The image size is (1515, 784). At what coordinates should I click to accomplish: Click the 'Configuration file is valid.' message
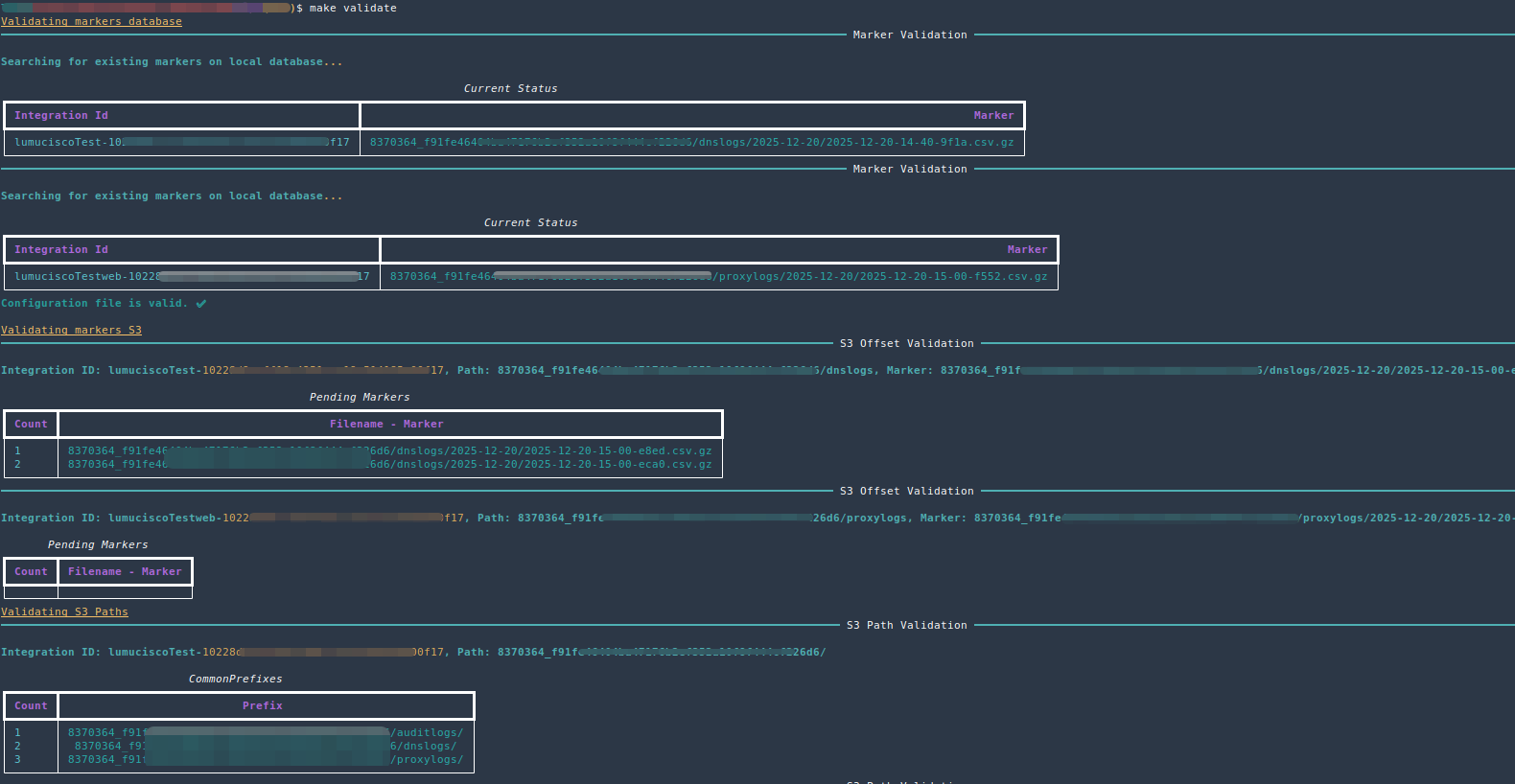point(94,303)
